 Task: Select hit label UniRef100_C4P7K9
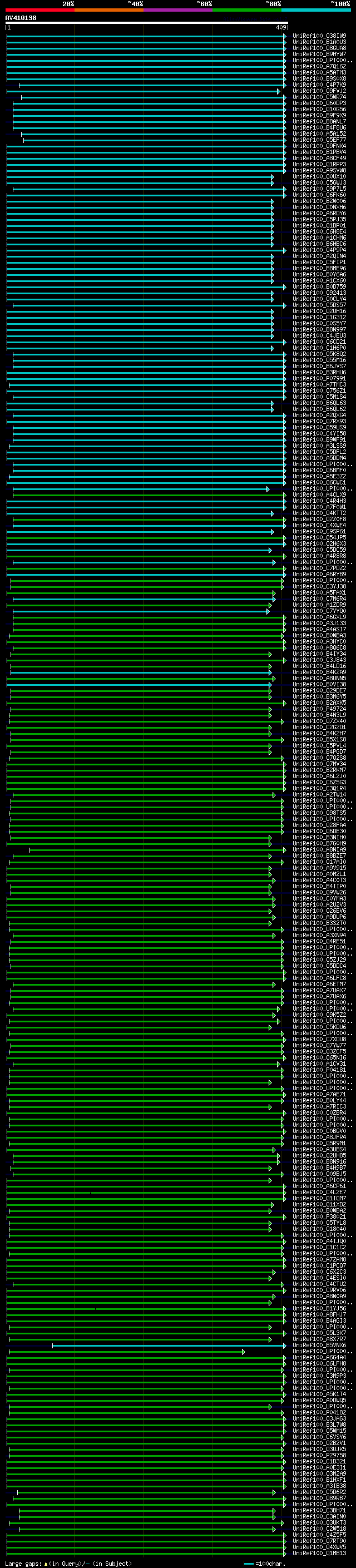[x=319, y=85]
